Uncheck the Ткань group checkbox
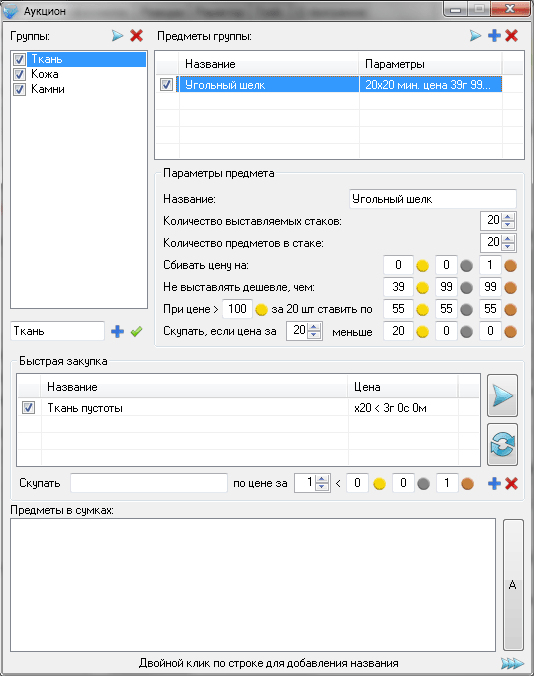534x676 pixels. pos(19,59)
